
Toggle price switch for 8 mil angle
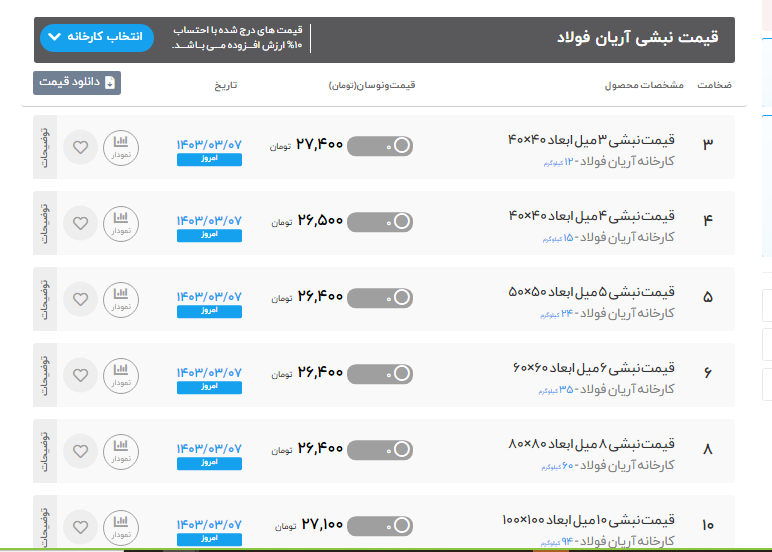(380, 448)
